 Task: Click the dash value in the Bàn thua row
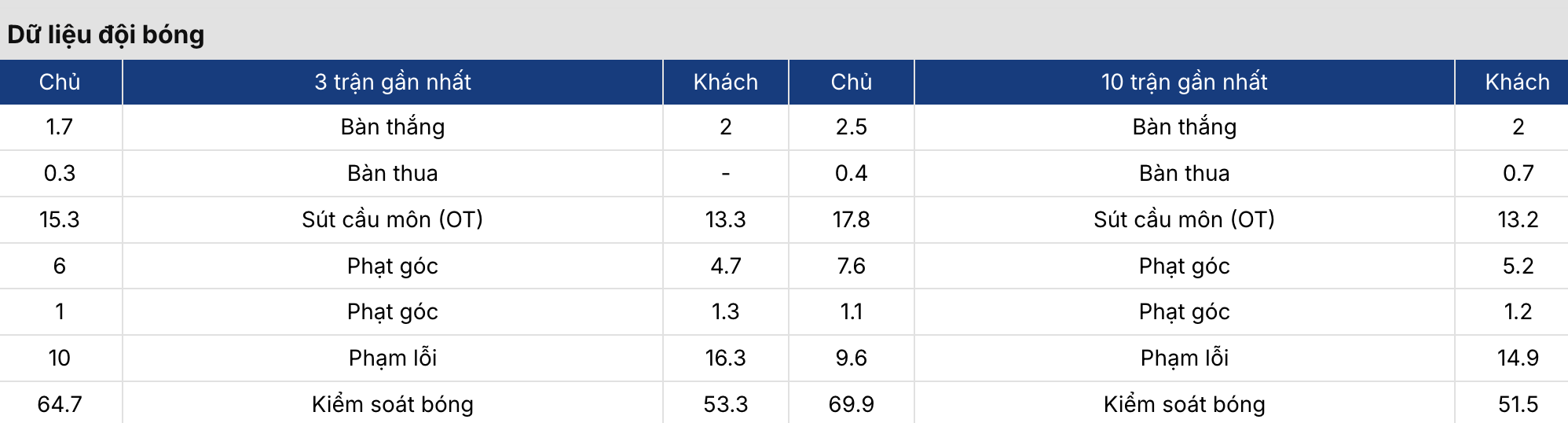point(725,173)
